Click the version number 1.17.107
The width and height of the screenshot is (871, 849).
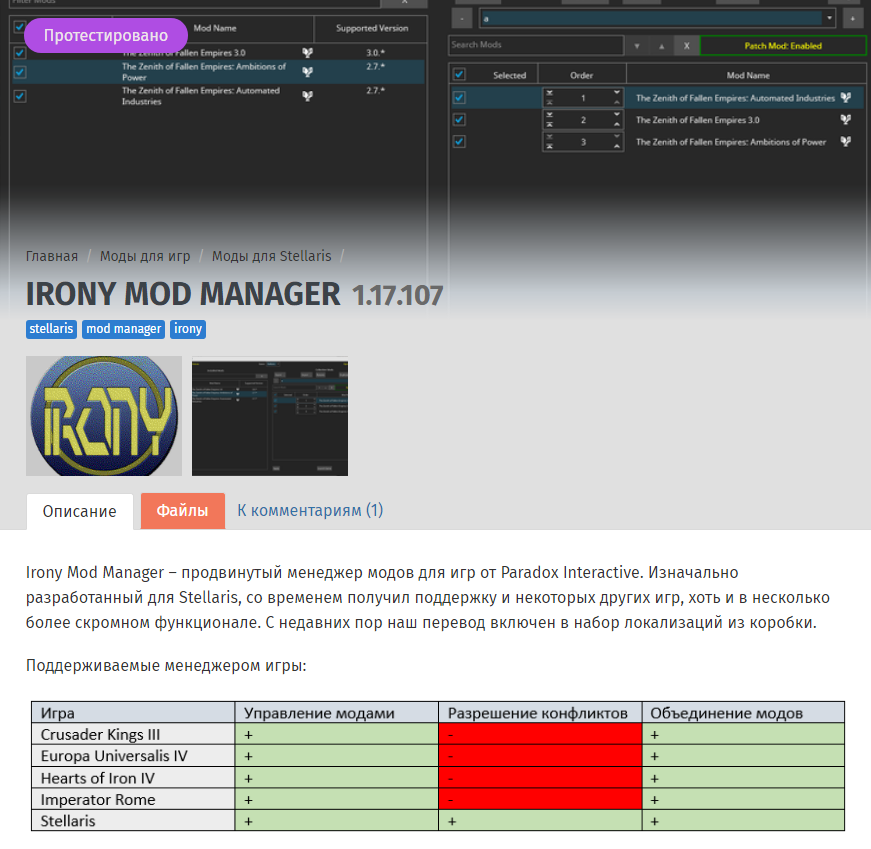(397, 296)
